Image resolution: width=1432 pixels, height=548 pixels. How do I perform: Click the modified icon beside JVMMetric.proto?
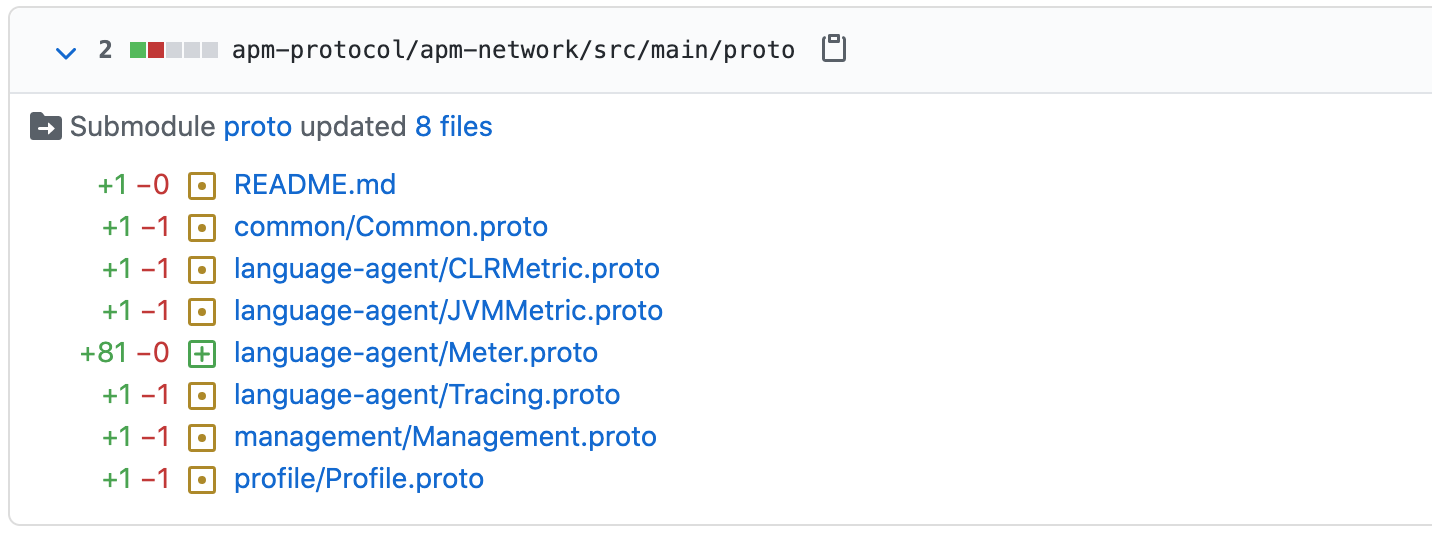click(202, 311)
